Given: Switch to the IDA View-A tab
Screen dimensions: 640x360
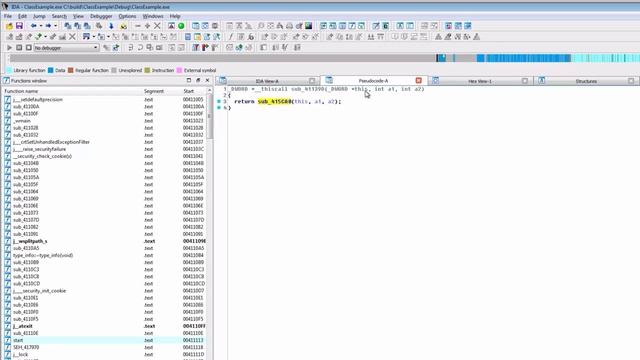Looking at the screenshot, I should (267, 81).
